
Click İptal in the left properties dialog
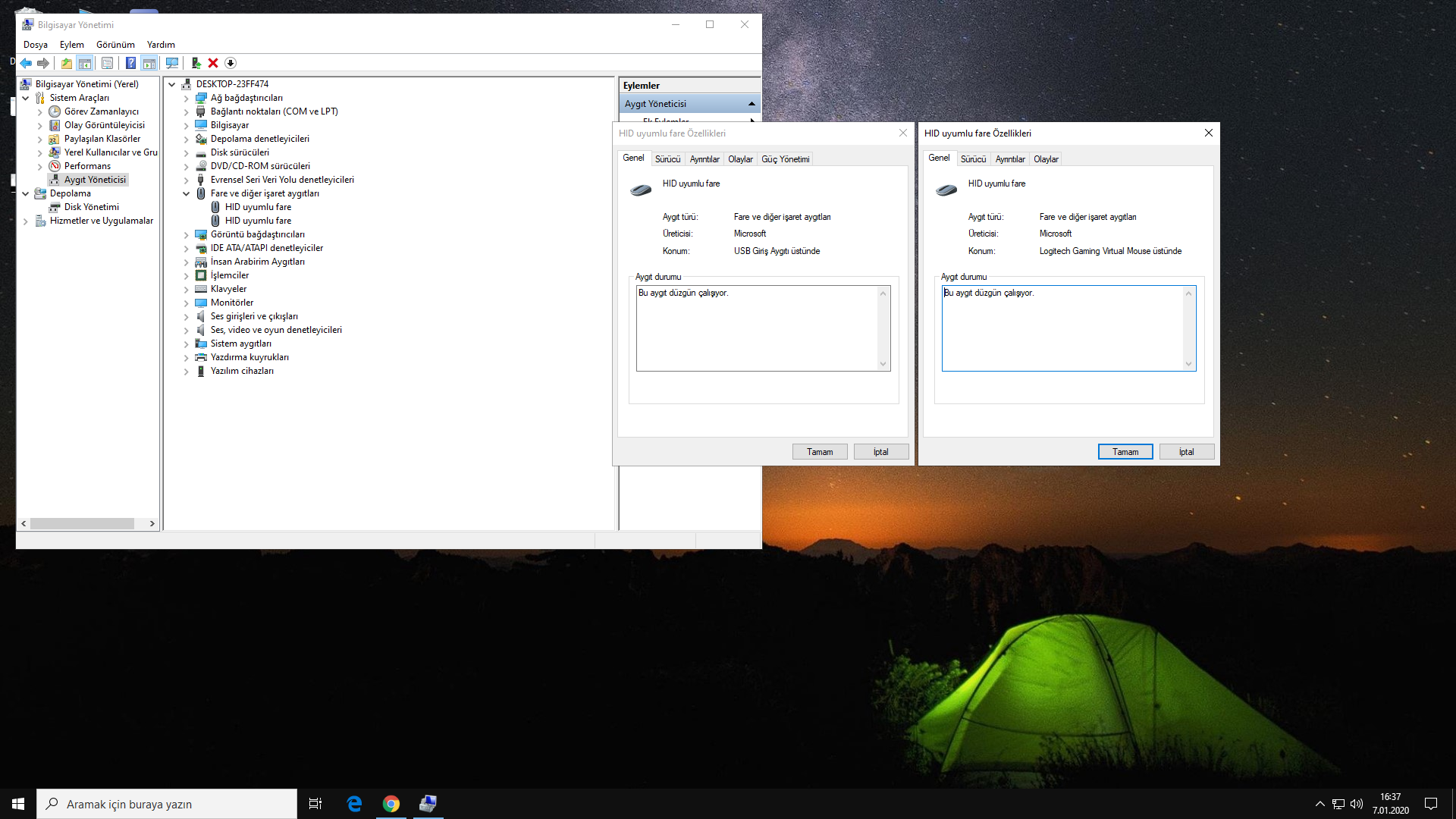point(880,452)
